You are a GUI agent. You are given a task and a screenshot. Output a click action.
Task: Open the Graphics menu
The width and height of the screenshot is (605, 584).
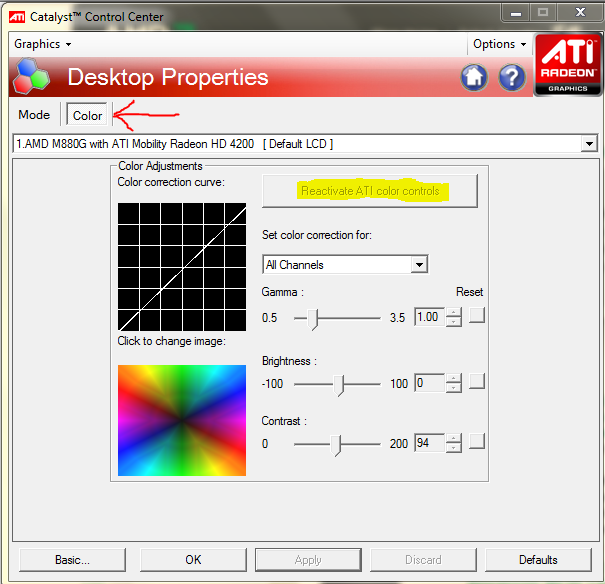click(42, 44)
